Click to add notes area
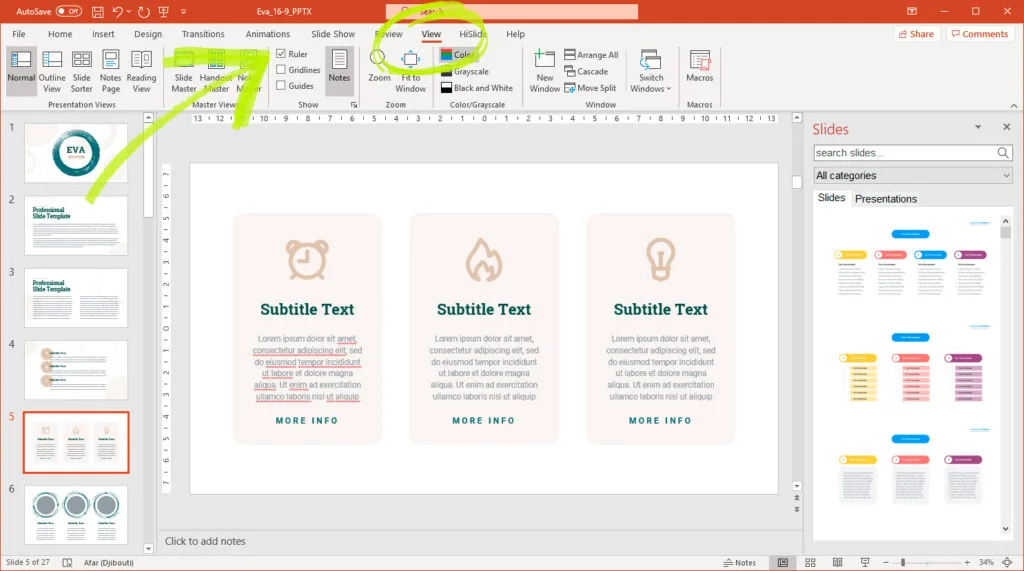The height and width of the screenshot is (571, 1024). click(205, 541)
